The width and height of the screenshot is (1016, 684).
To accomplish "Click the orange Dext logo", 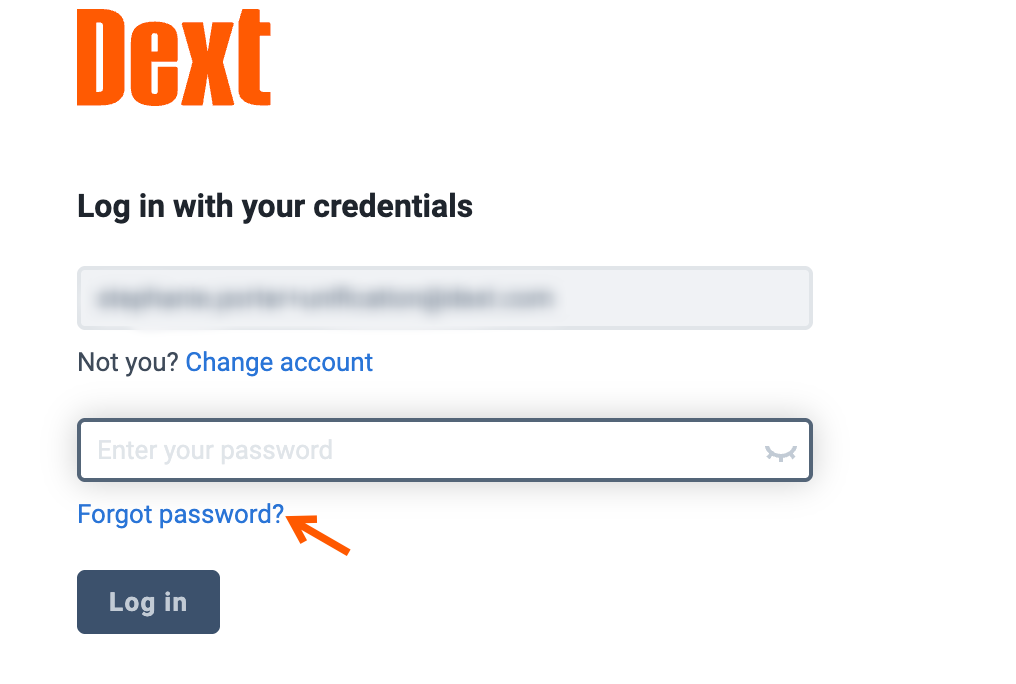I will [x=174, y=58].
